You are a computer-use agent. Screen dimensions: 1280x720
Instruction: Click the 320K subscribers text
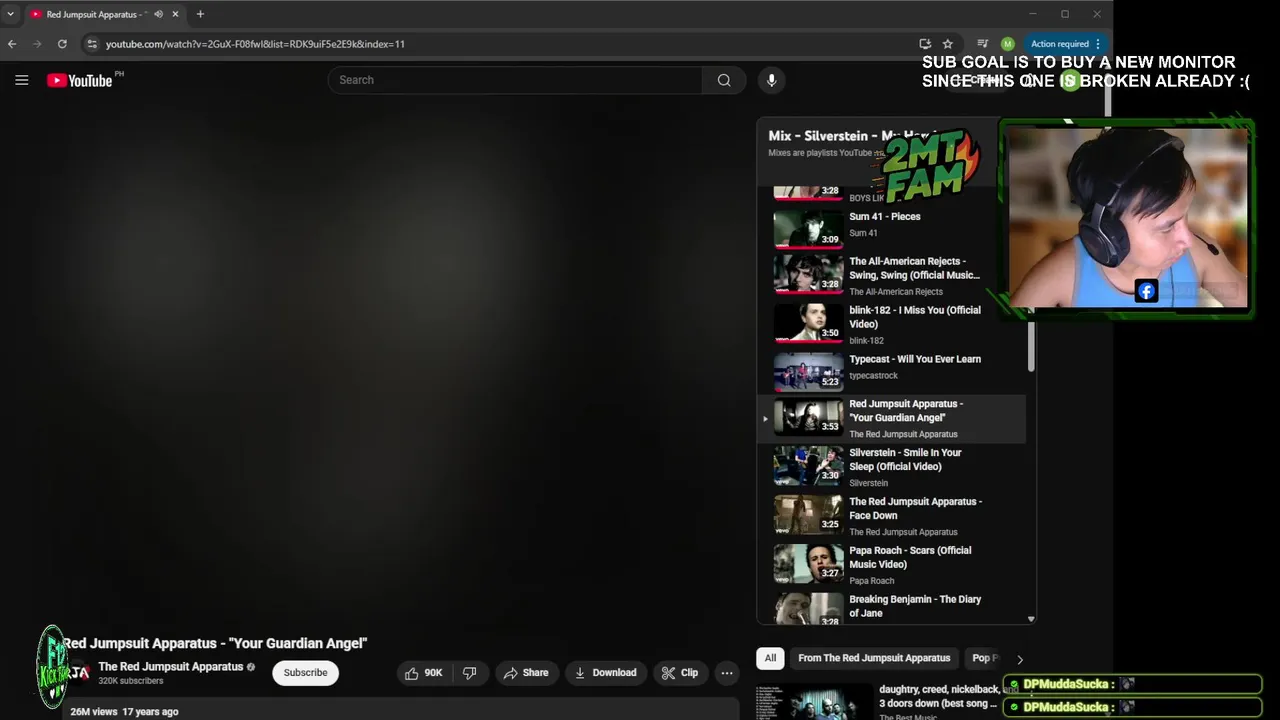(x=131, y=681)
